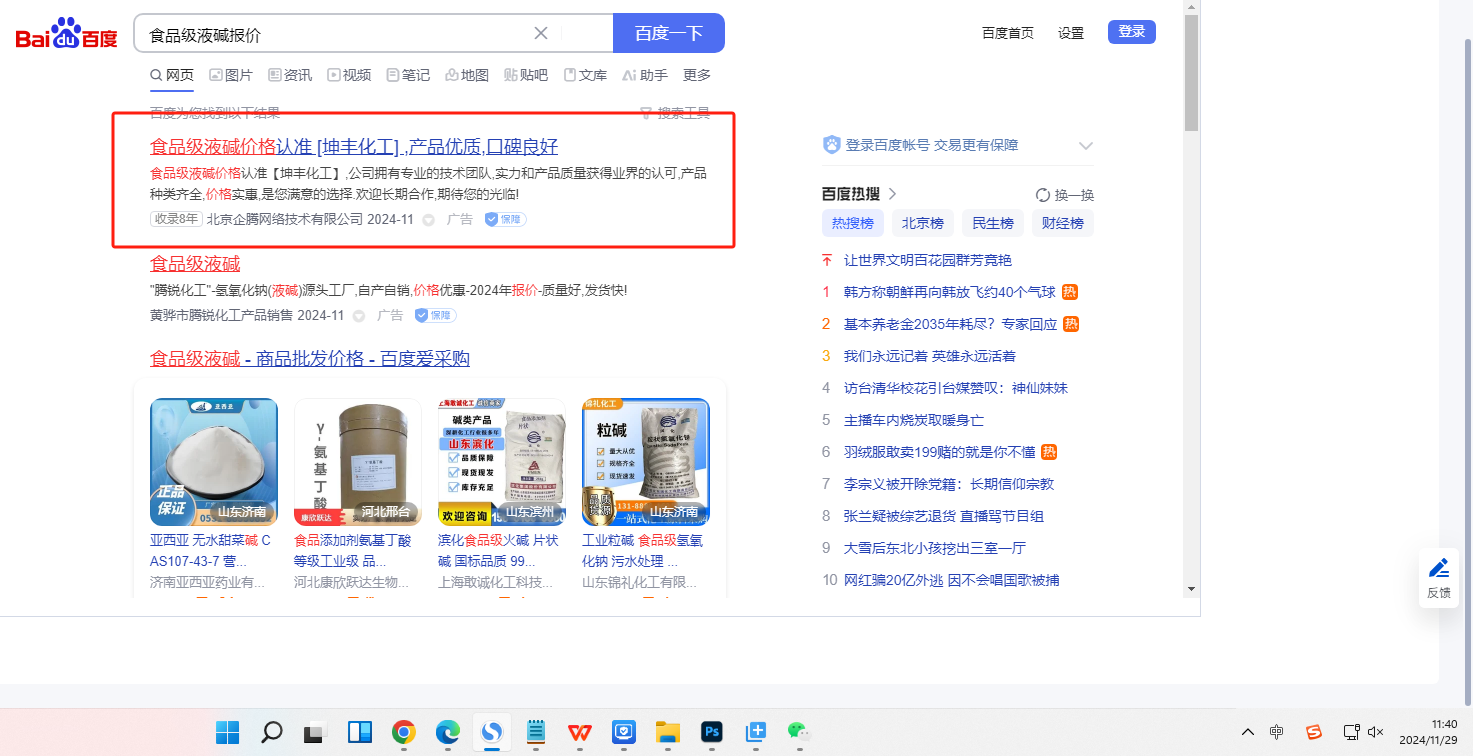The image size is (1473, 756).
Task: Click the 保障 badge on the 北京企腾 result
Action: pos(506,219)
